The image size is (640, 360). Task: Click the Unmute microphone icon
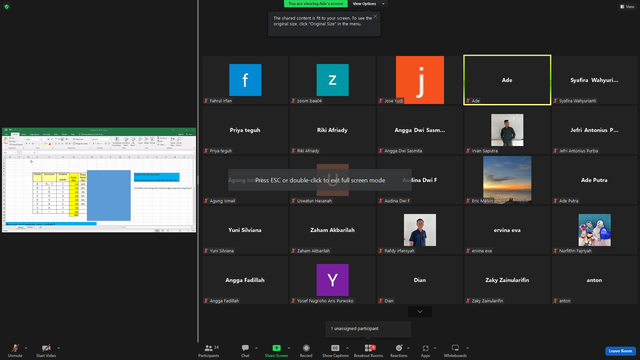(x=15, y=348)
